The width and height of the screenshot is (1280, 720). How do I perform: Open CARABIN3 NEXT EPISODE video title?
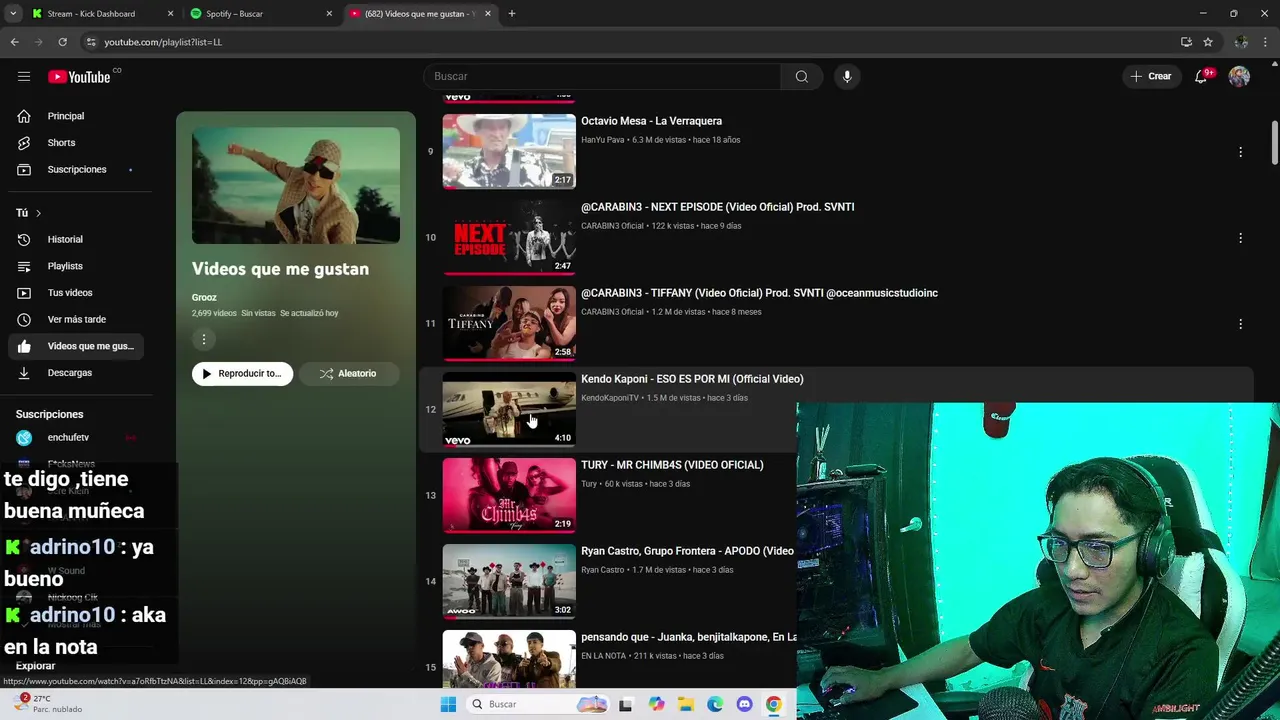[x=717, y=207]
